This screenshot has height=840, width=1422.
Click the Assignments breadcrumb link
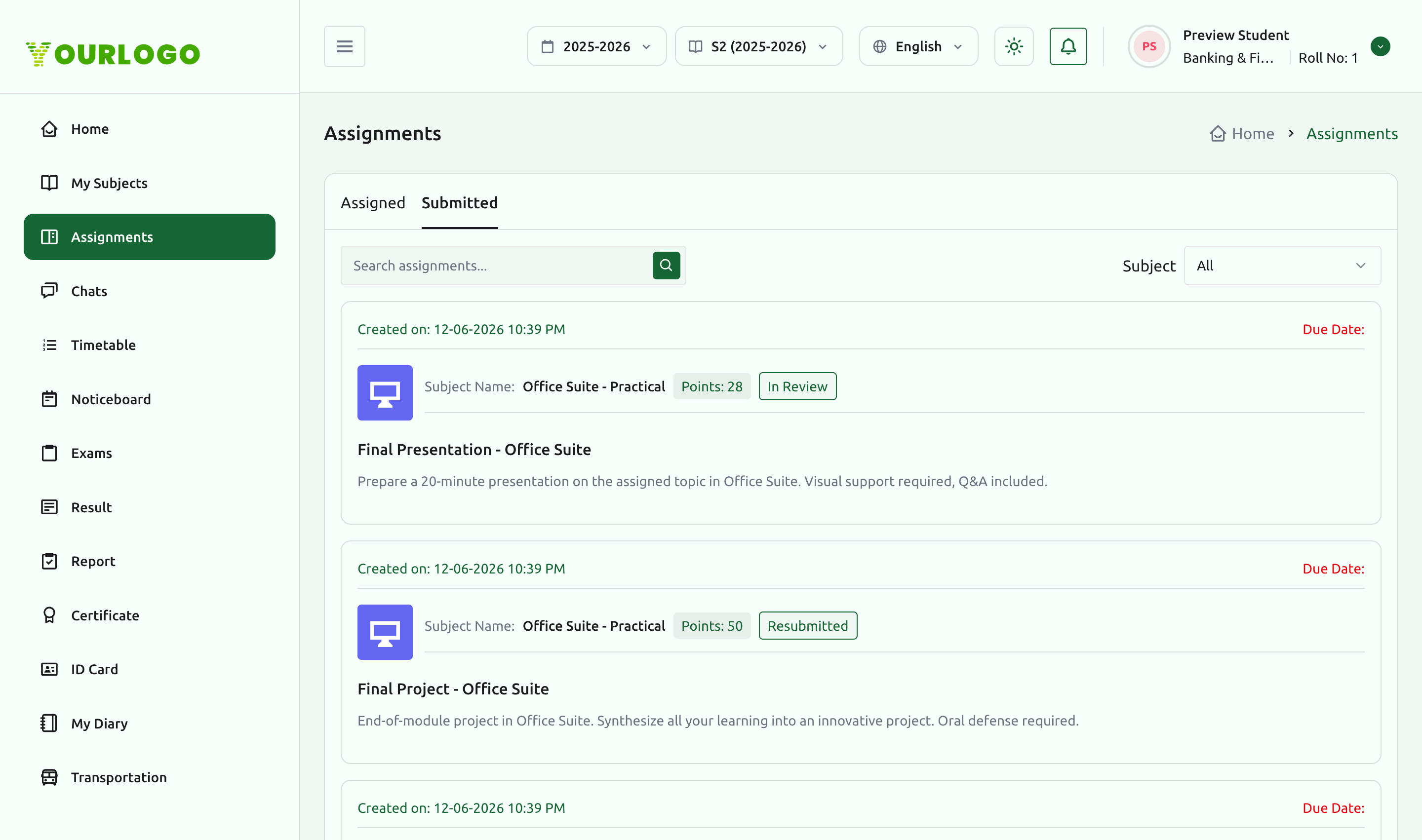(1352, 134)
